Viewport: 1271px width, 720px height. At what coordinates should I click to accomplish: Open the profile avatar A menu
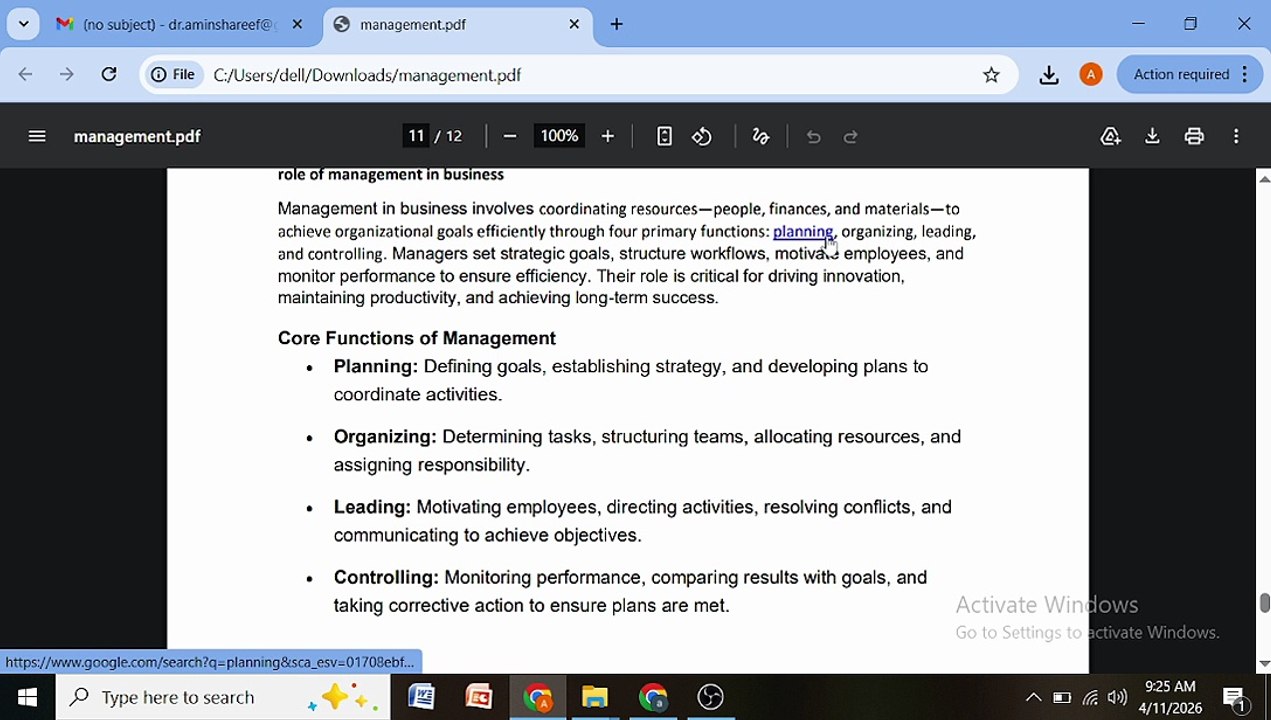point(1091,74)
